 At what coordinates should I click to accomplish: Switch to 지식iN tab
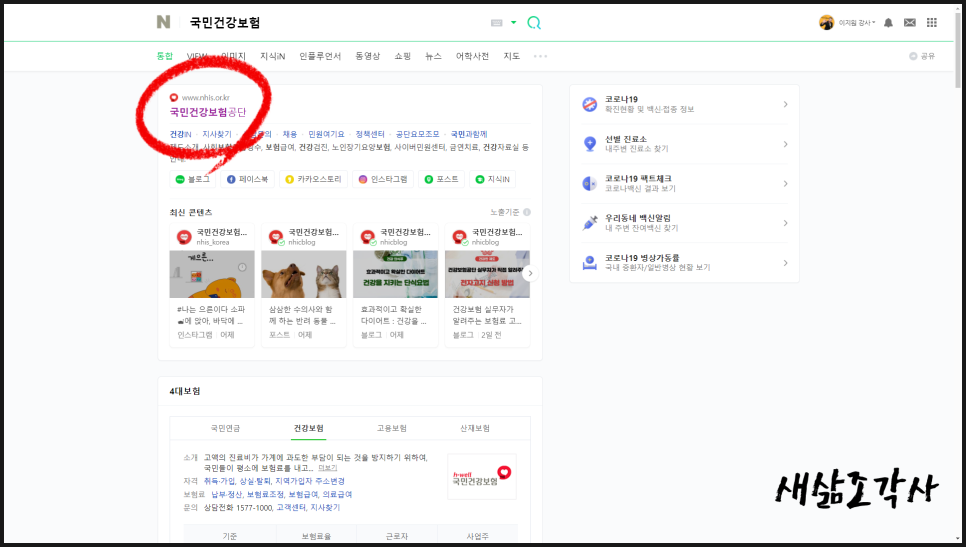(x=272, y=56)
